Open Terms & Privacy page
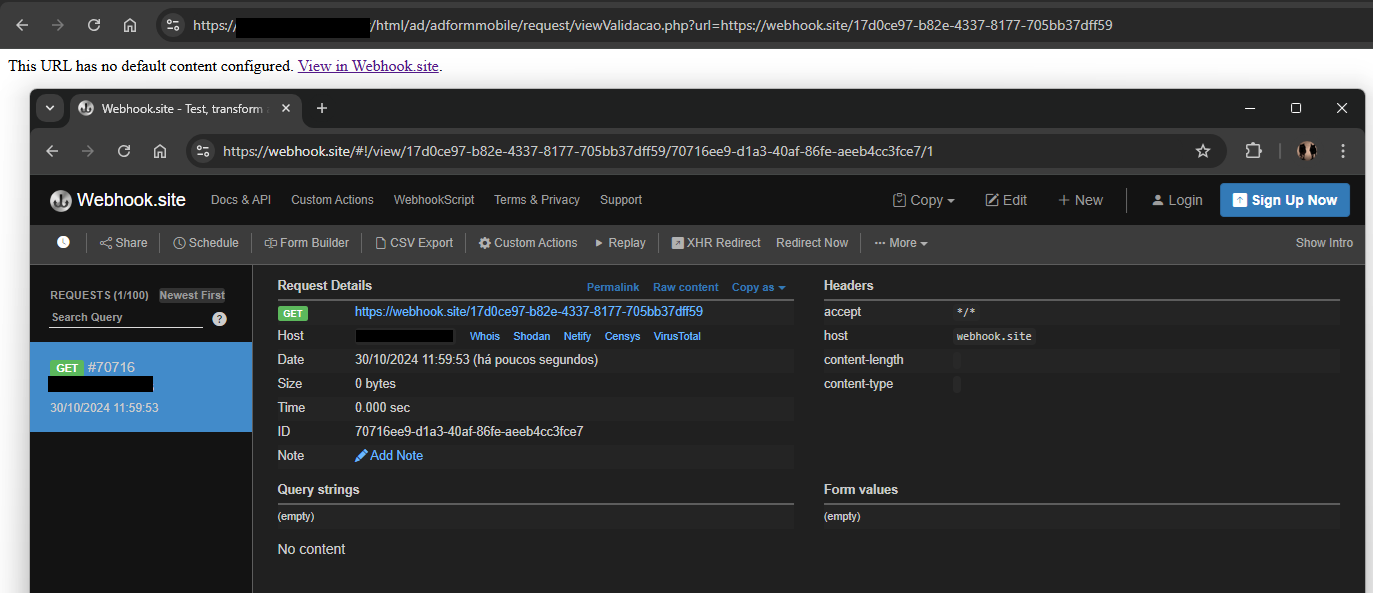 [x=537, y=200]
